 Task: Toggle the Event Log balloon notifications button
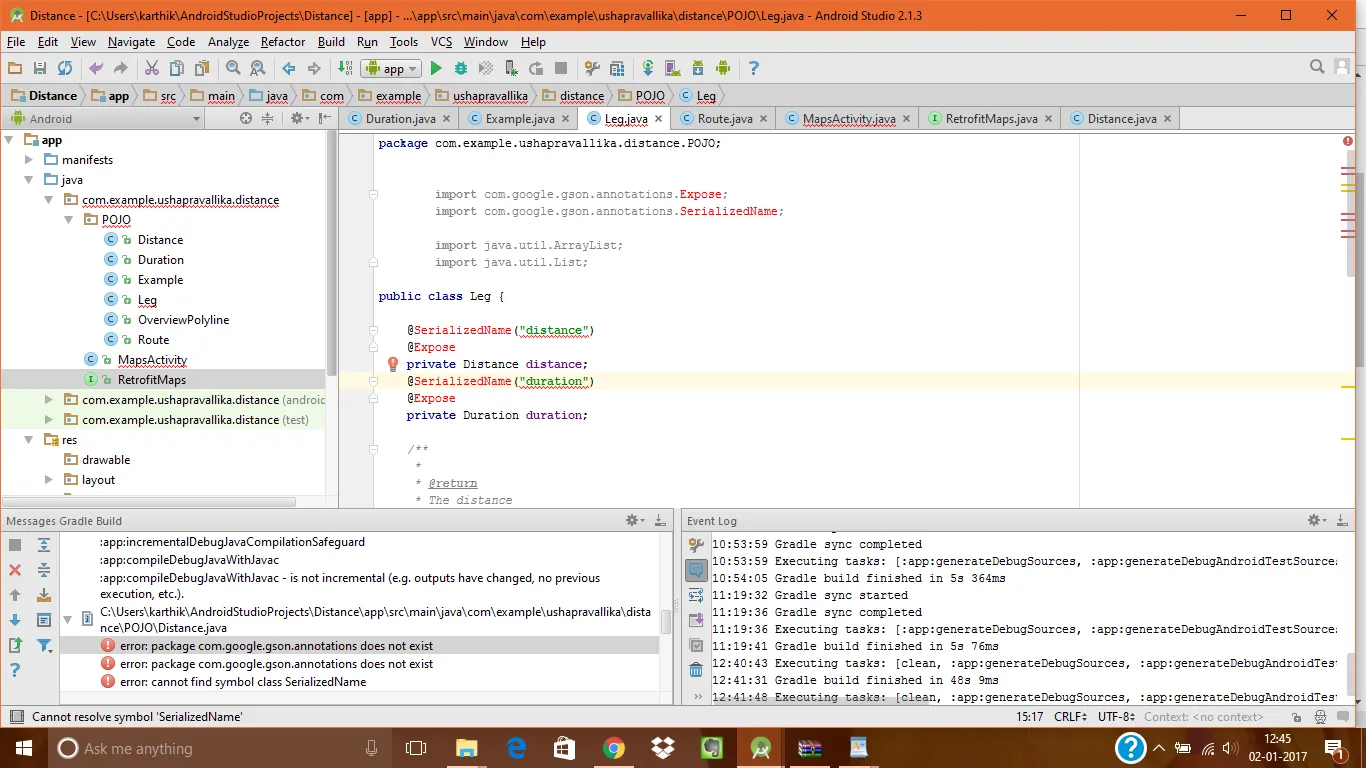696,570
